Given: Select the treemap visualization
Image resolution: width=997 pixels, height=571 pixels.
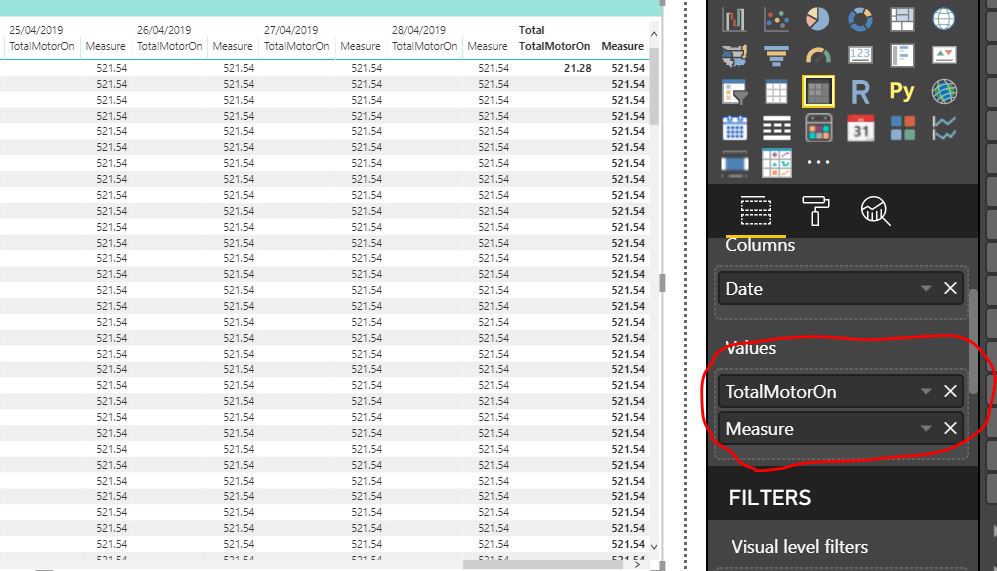Looking at the screenshot, I should 902,19.
